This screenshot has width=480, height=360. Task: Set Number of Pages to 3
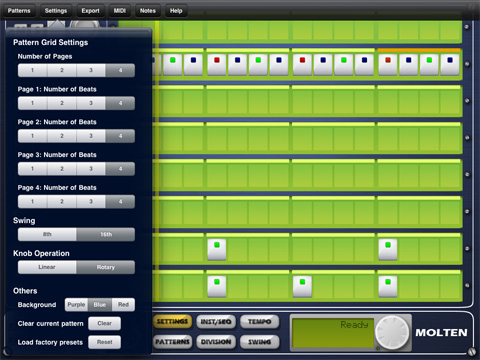point(91,70)
